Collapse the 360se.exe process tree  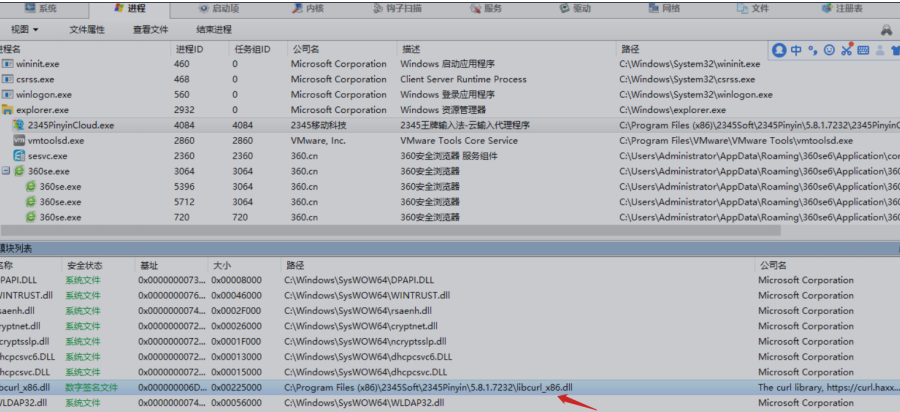tap(5, 171)
